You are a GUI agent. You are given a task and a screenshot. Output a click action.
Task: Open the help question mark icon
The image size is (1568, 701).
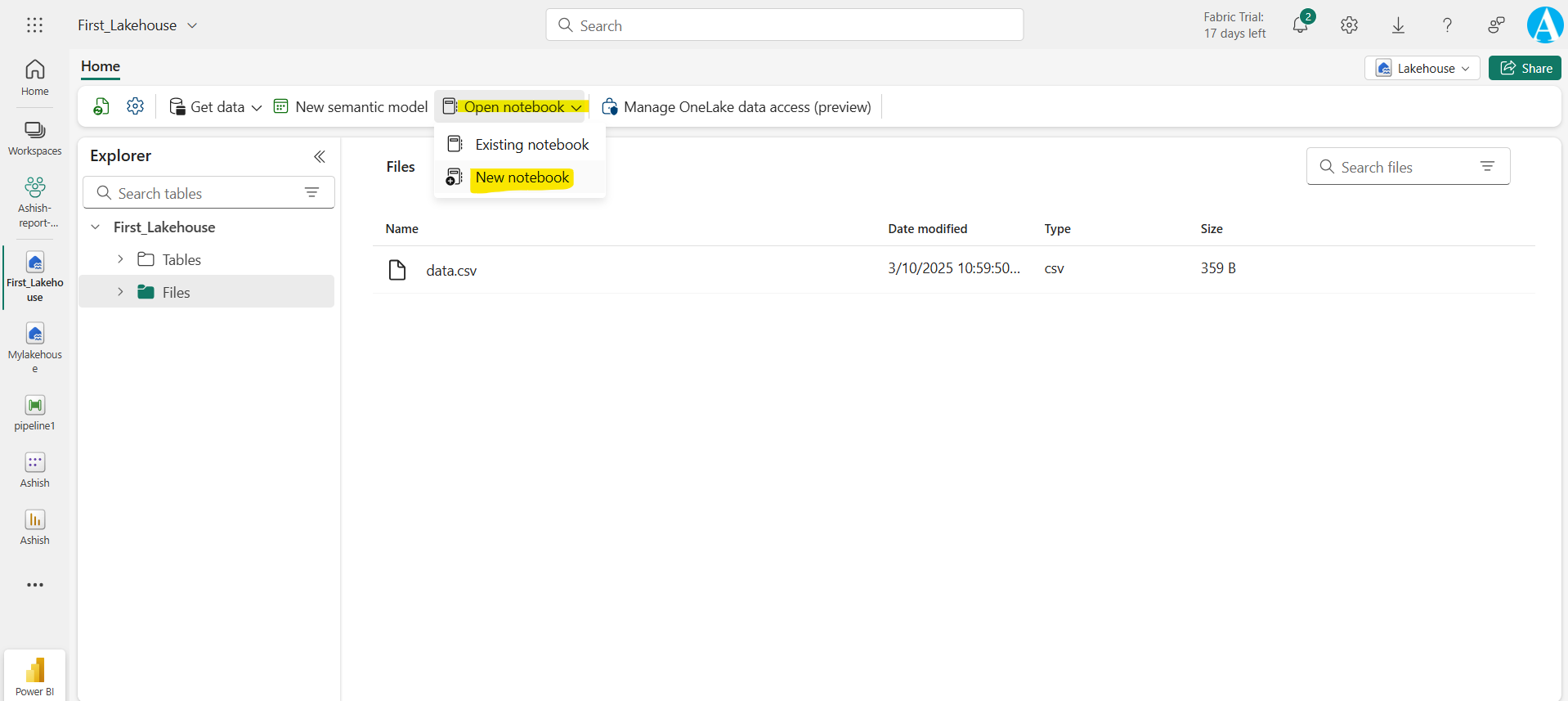tap(1447, 25)
